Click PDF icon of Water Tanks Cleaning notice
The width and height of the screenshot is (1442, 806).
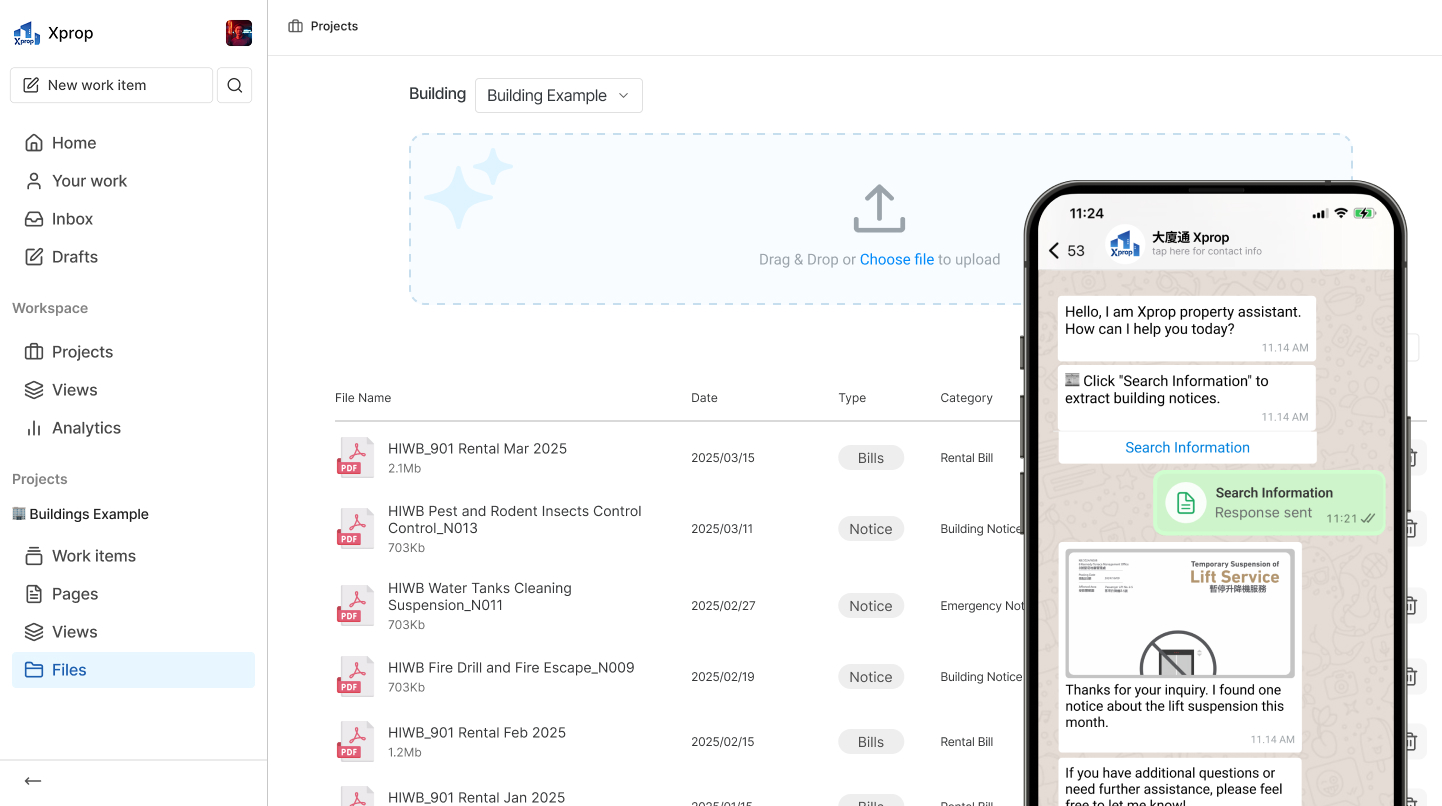click(x=355, y=605)
